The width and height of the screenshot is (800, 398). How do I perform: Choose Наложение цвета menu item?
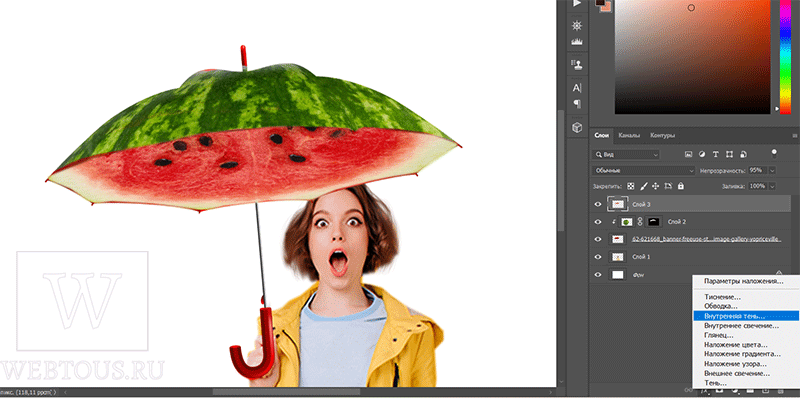(745, 345)
